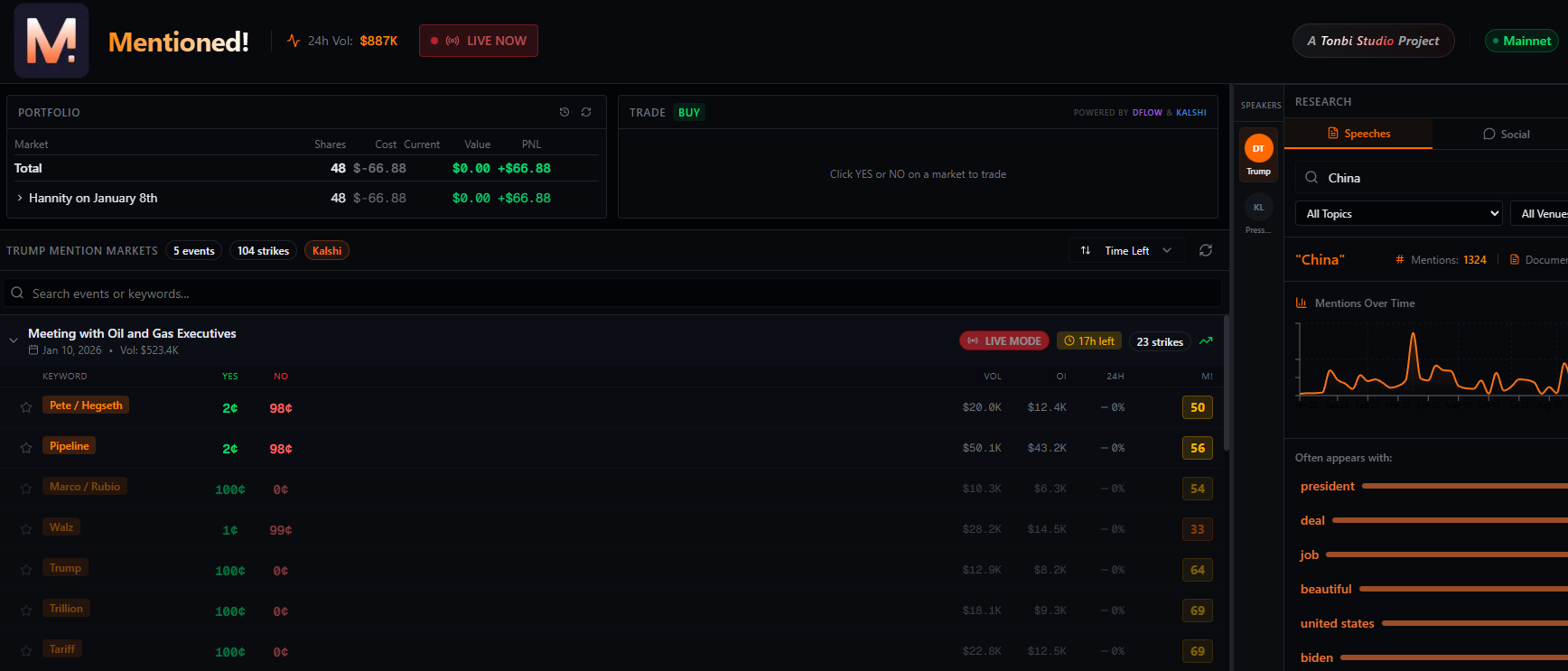The height and width of the screenshot is (671, 1568).
Task: Open the All Venues dropdown
Action: click(x=1541, y=213)
